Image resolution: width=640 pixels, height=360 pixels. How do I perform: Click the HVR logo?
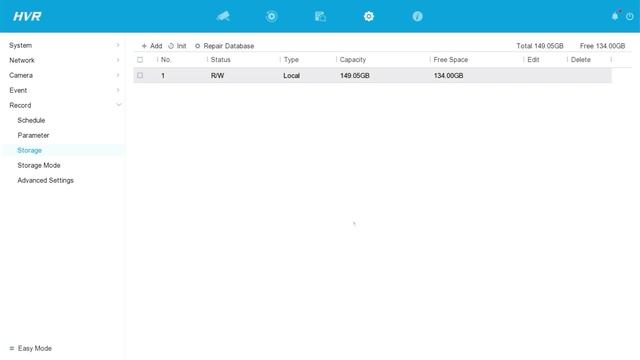[27, 16]
